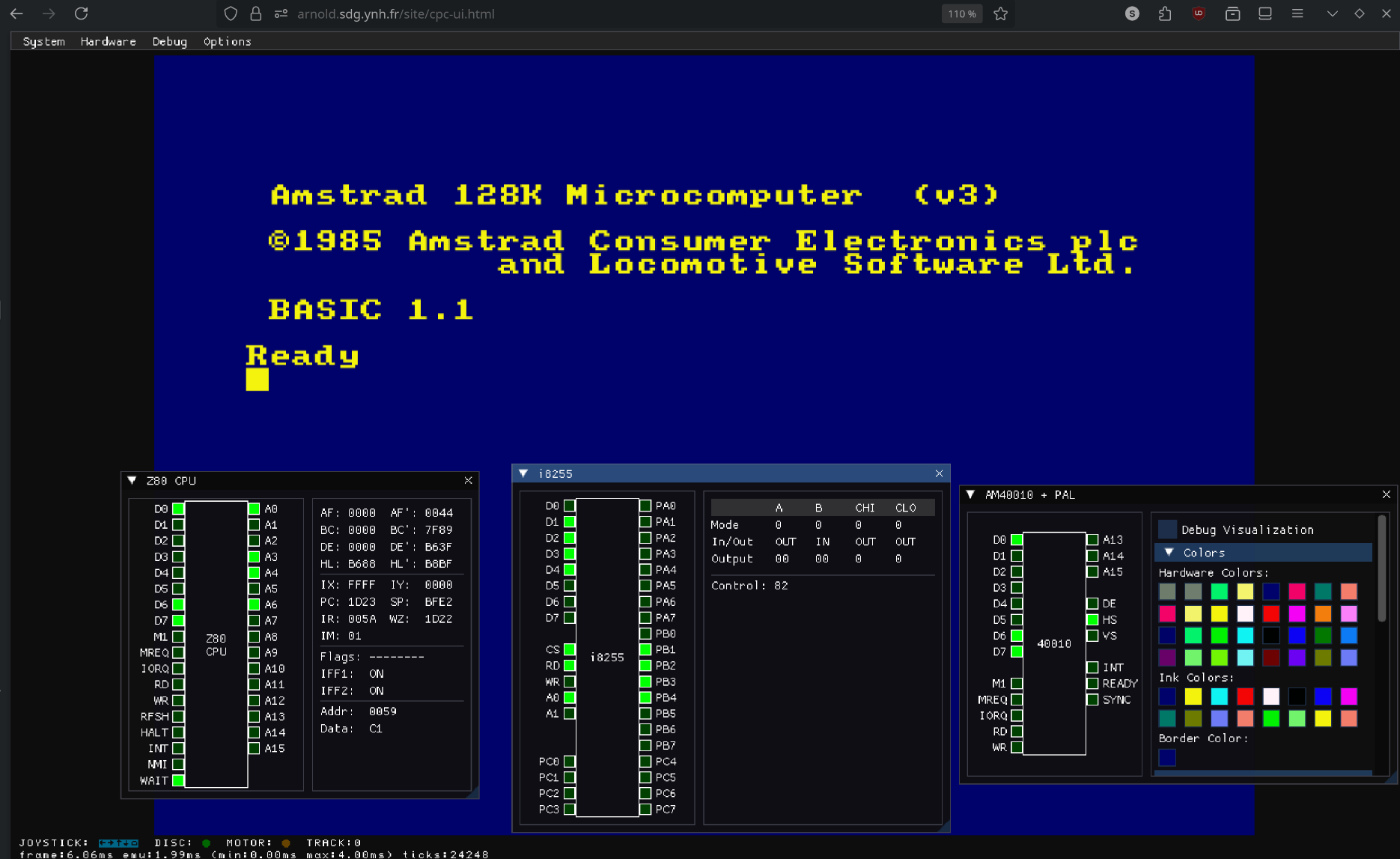Open the browser extensions puzzle icon
The width and height of the screenshot is (1400, 859).
click(1165, 13)
